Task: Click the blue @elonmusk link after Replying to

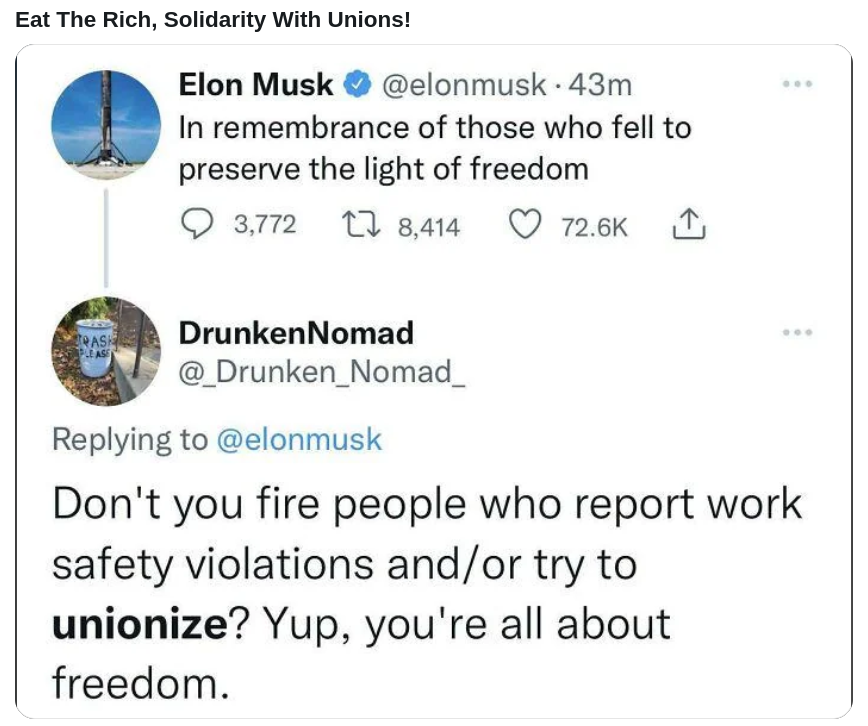Action: tap(299, 440)
